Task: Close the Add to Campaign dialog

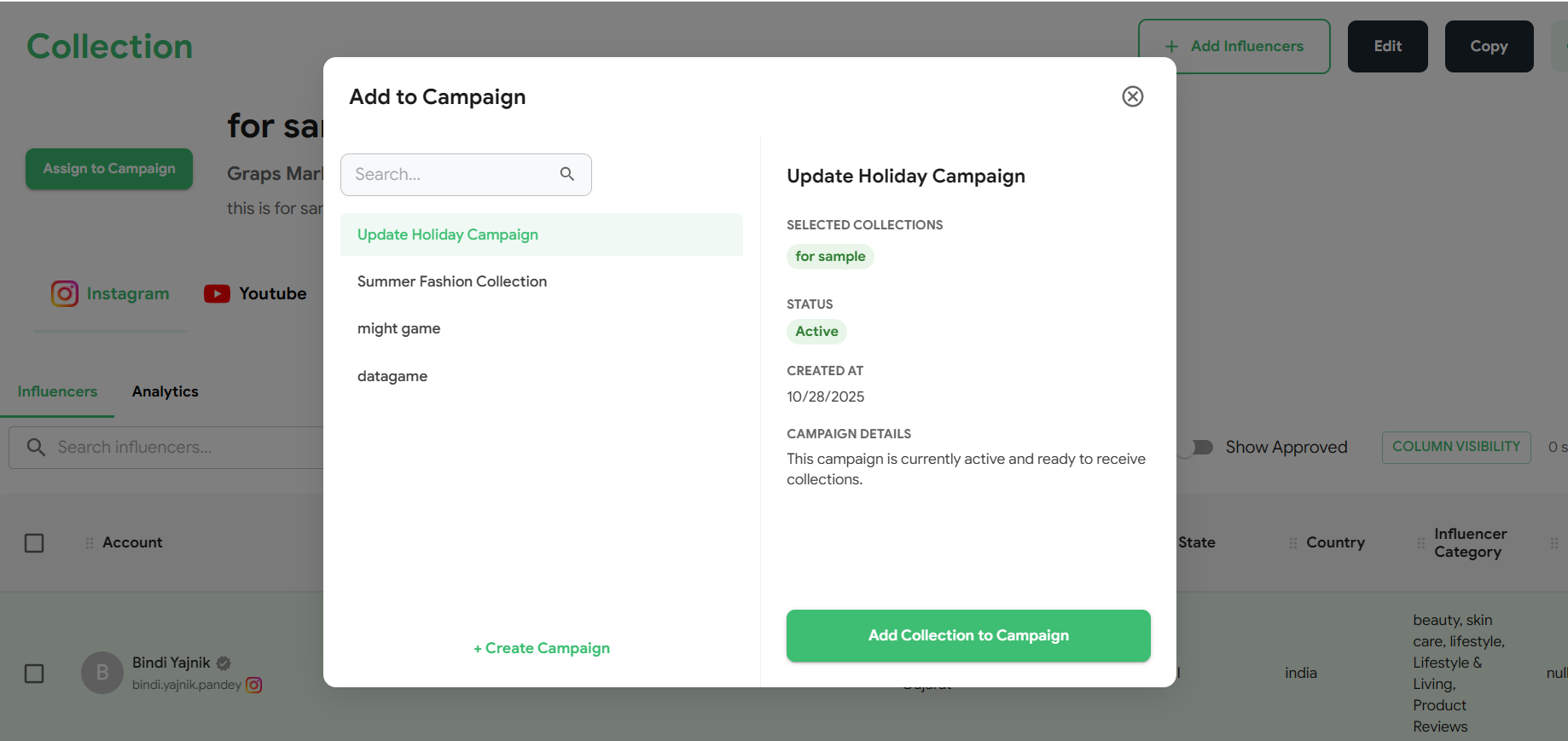Action: click(1132, 96)
